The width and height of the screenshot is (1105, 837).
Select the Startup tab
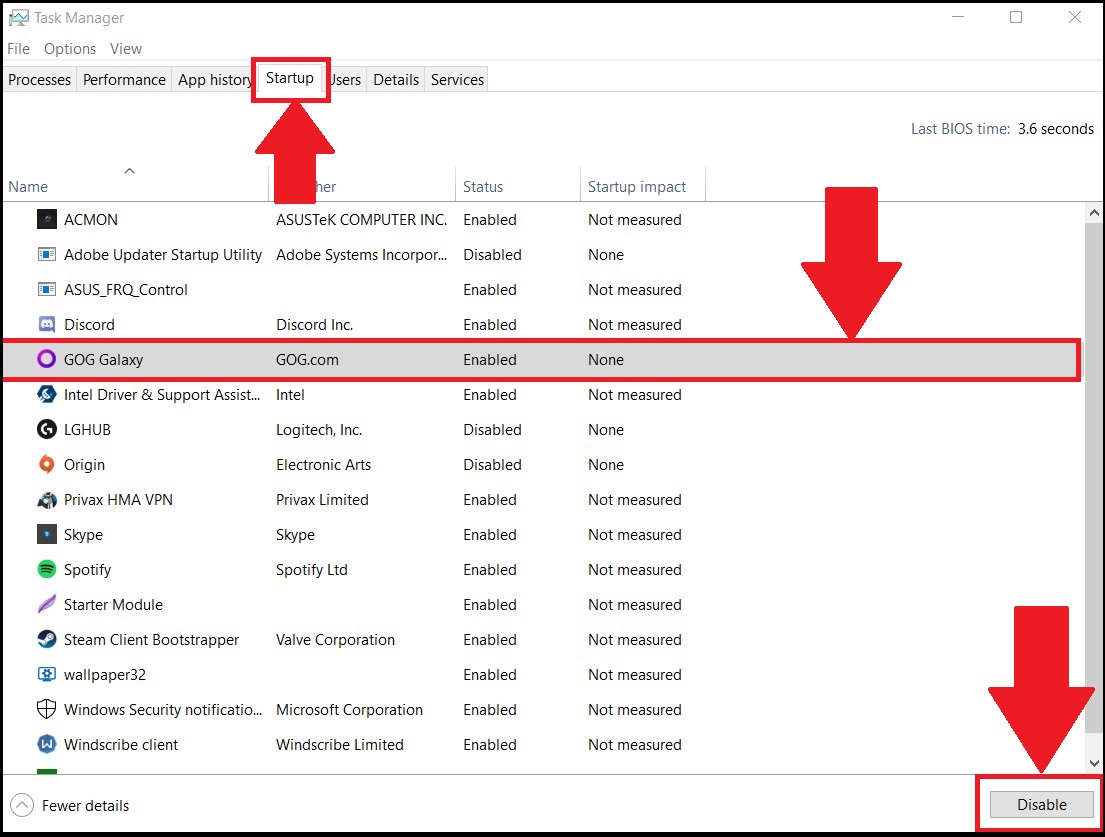pos(290,78)
